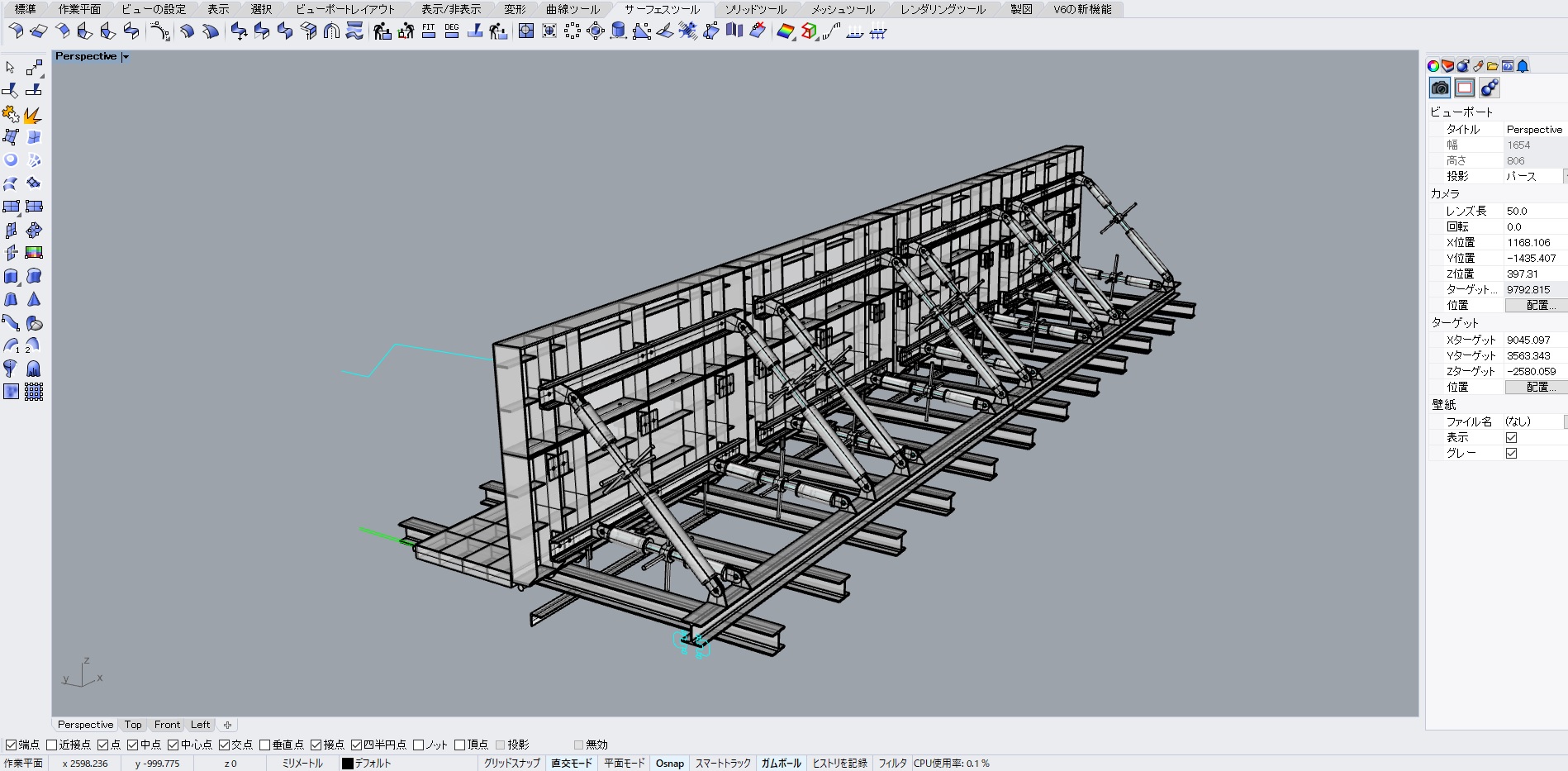Switch to the メッシュツール toolbar tab
The width and height of the screenshot is (1568, 771).
(x=842, y=9)
